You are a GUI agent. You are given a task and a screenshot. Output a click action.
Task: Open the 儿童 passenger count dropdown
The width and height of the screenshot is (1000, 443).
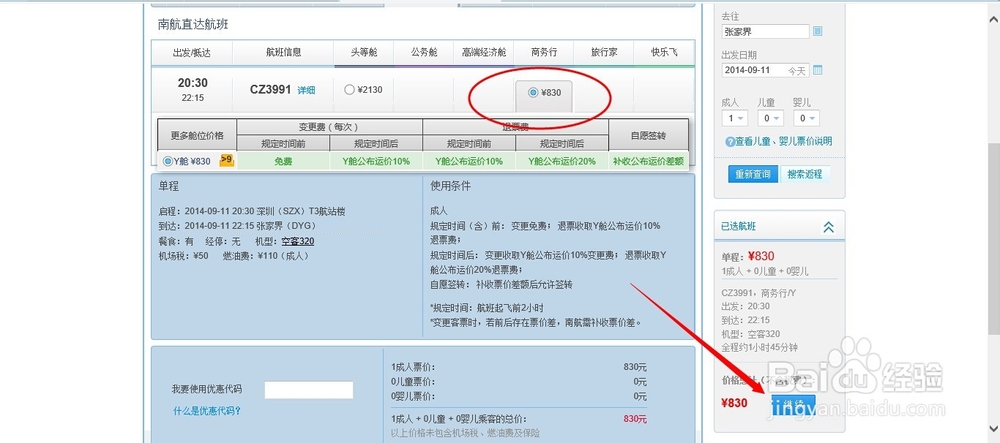point(770,118)
